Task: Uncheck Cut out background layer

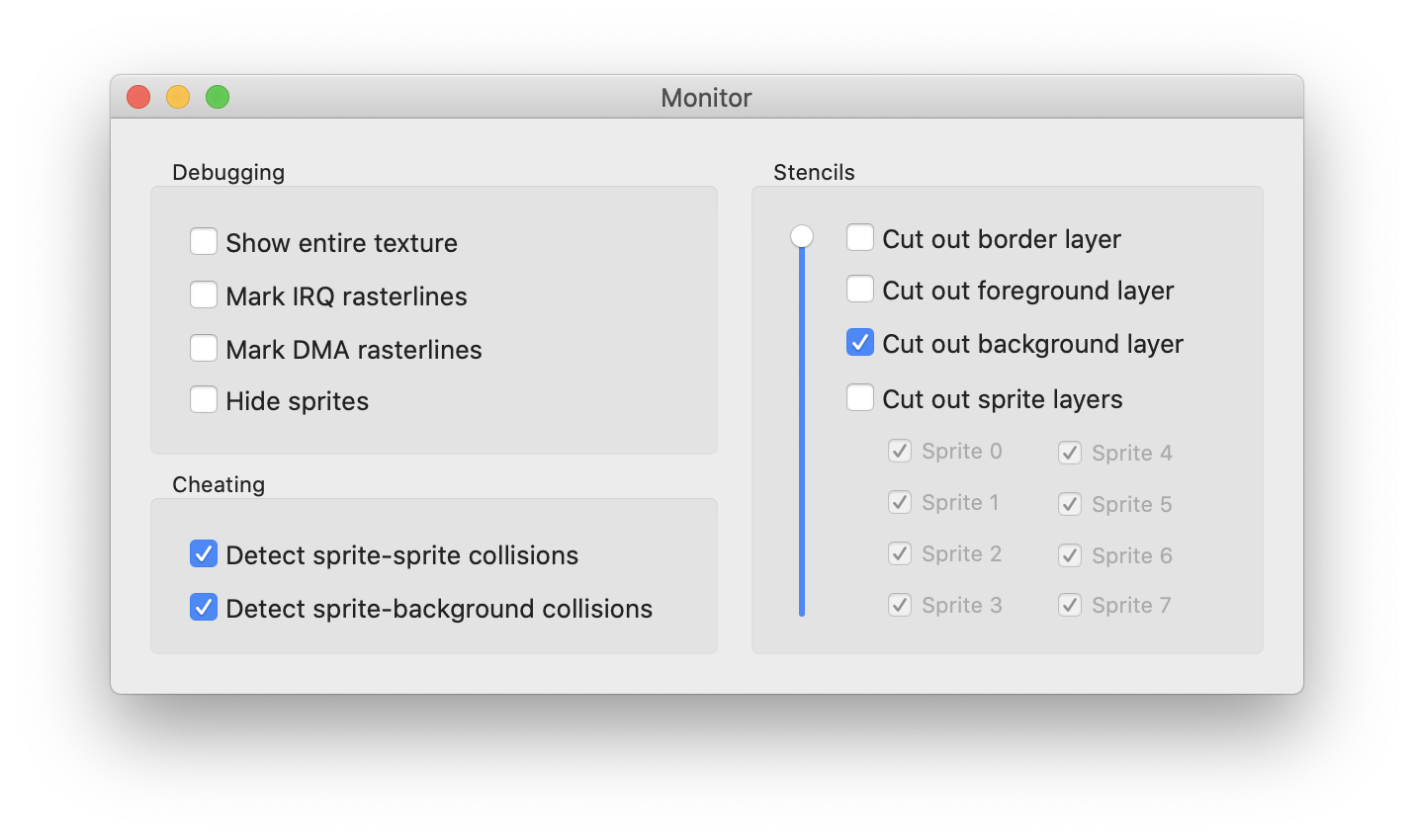Action: 860,342
